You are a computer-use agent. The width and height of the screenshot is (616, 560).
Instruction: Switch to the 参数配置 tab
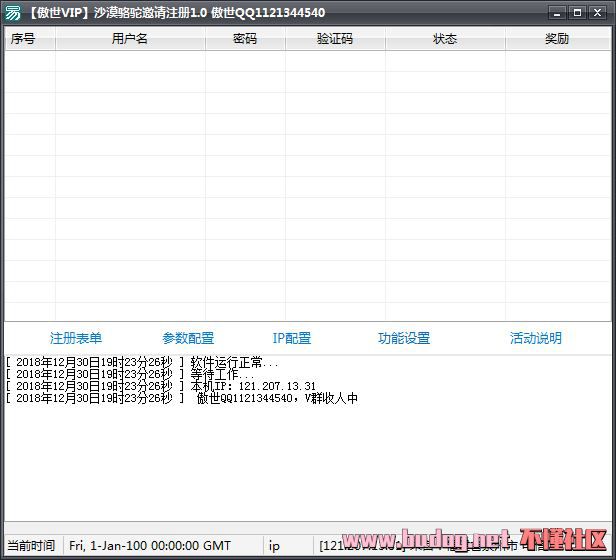(188, 338)
